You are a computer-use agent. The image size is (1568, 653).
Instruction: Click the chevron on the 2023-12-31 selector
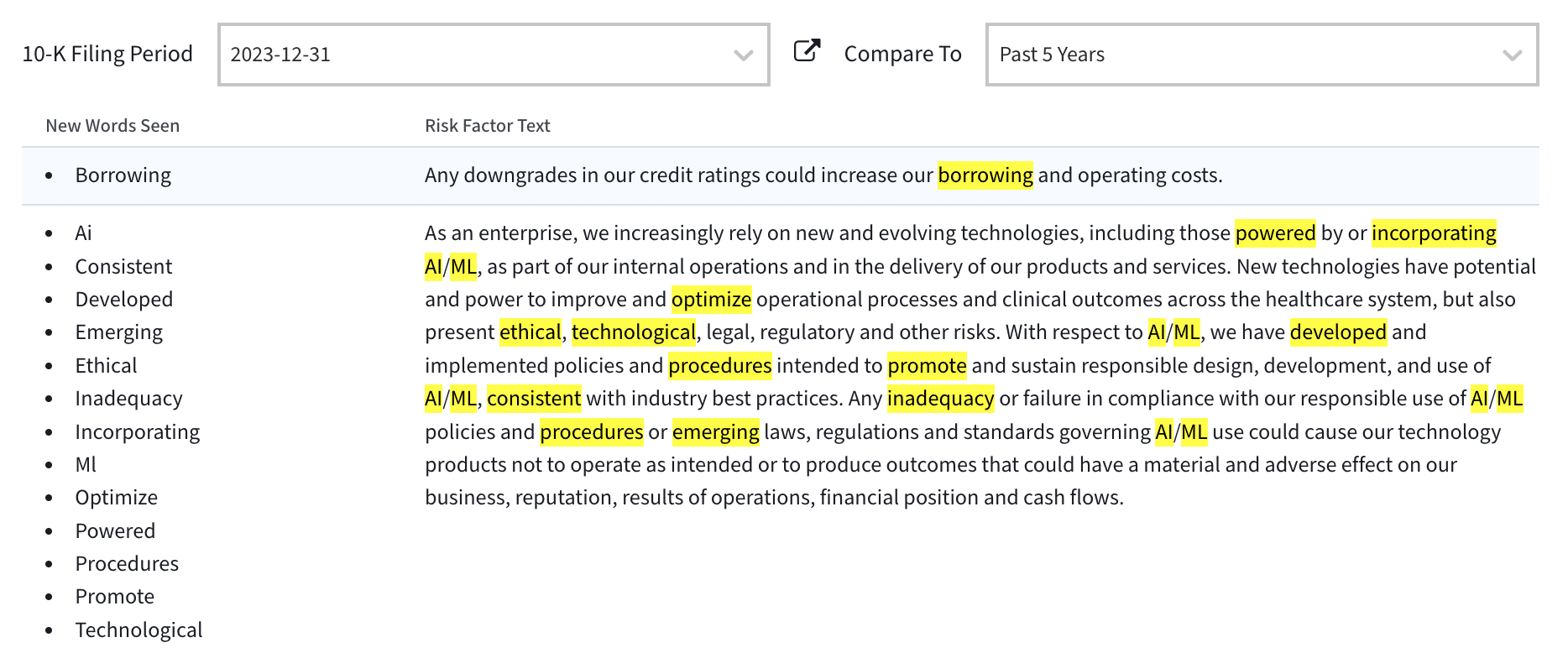[x=743, y=55]
